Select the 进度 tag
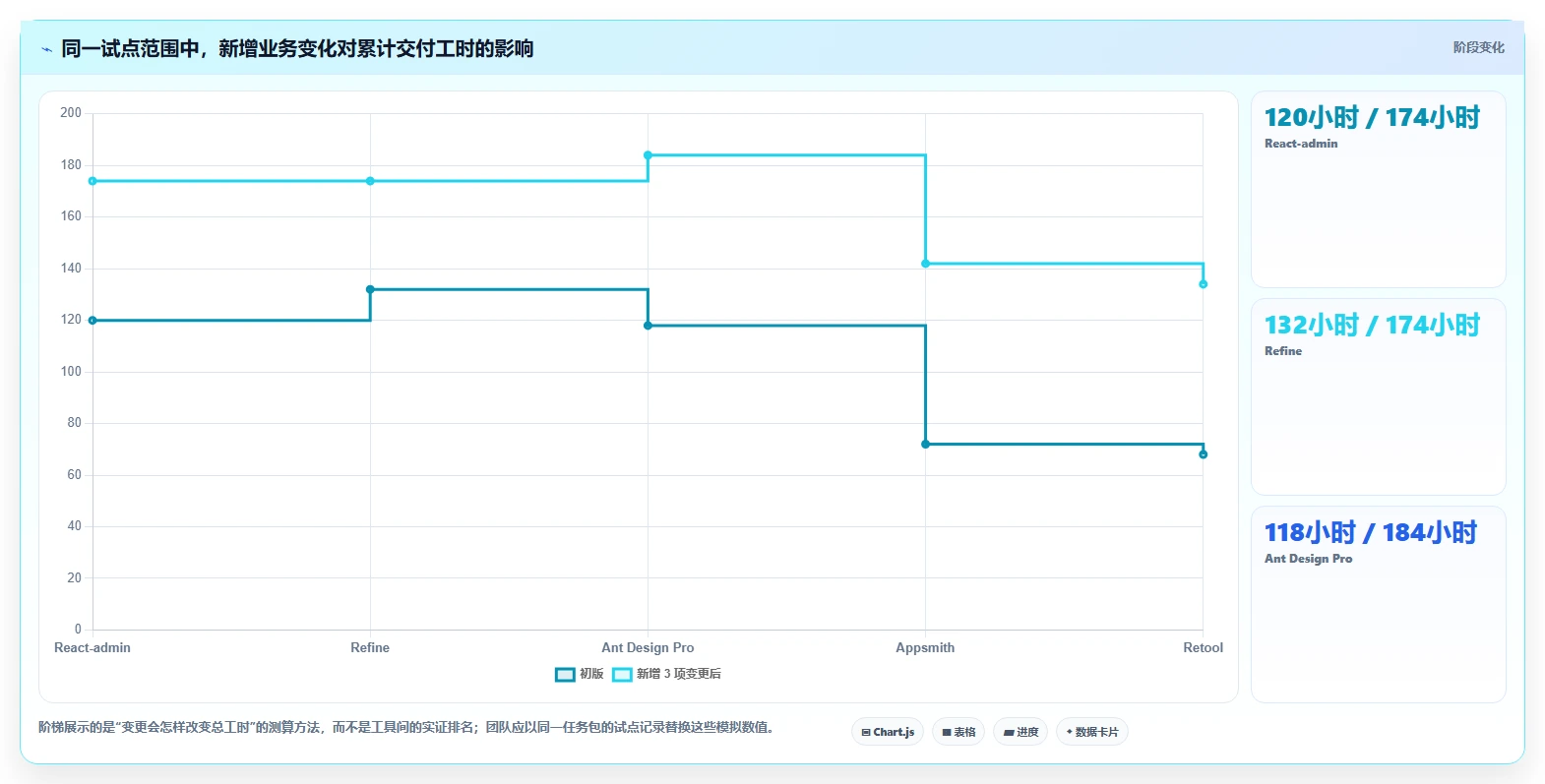 tap(1020, 732)
